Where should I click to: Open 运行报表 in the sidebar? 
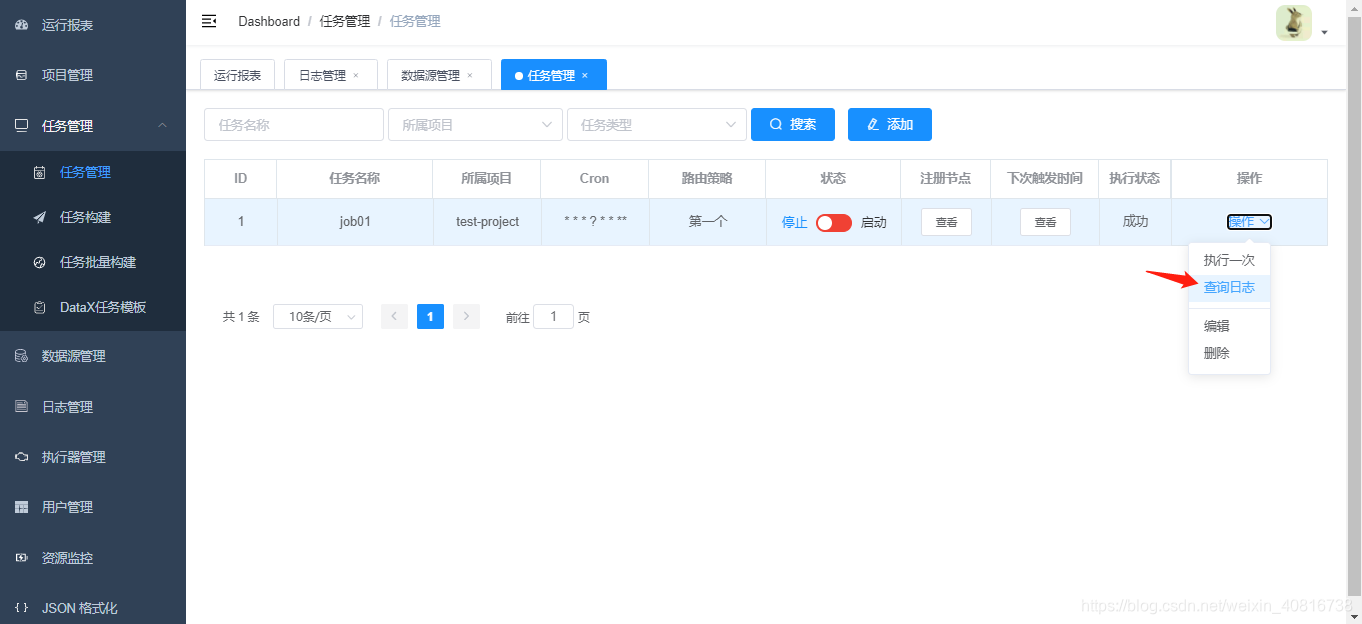tap(93, 25)
